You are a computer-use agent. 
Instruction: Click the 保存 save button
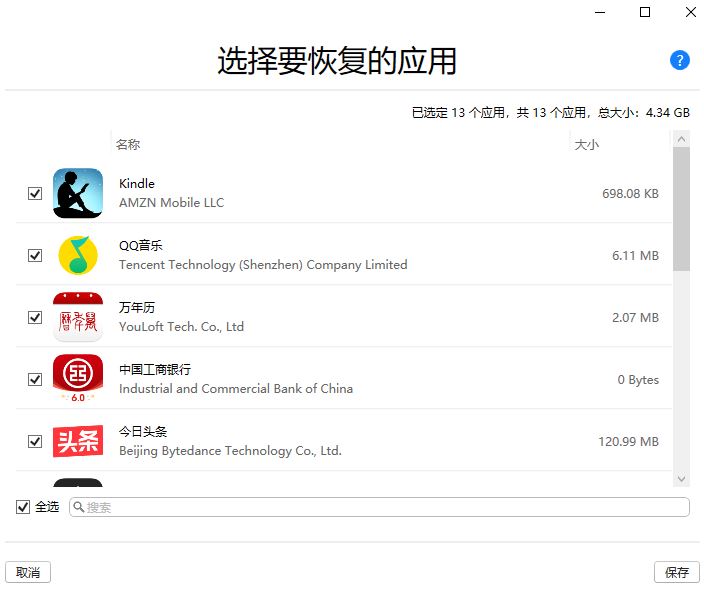677,572
